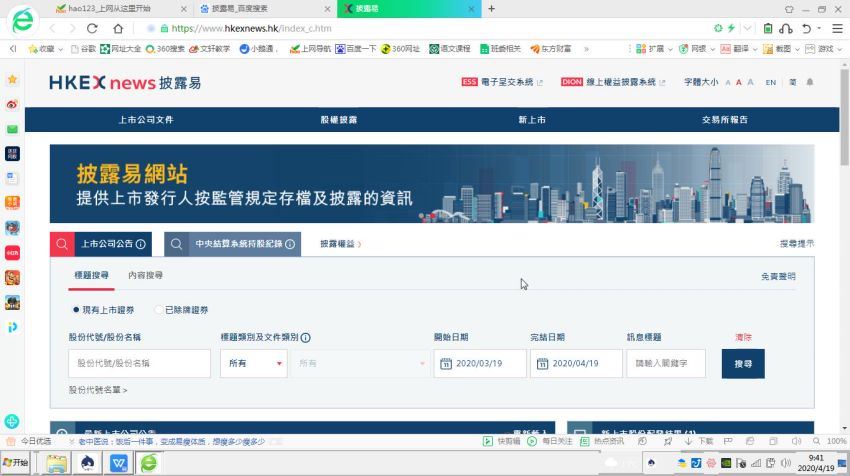The image size is (850, 476).
Task: Click the undo closed tab icon
Action: click(x=807, y=29)
